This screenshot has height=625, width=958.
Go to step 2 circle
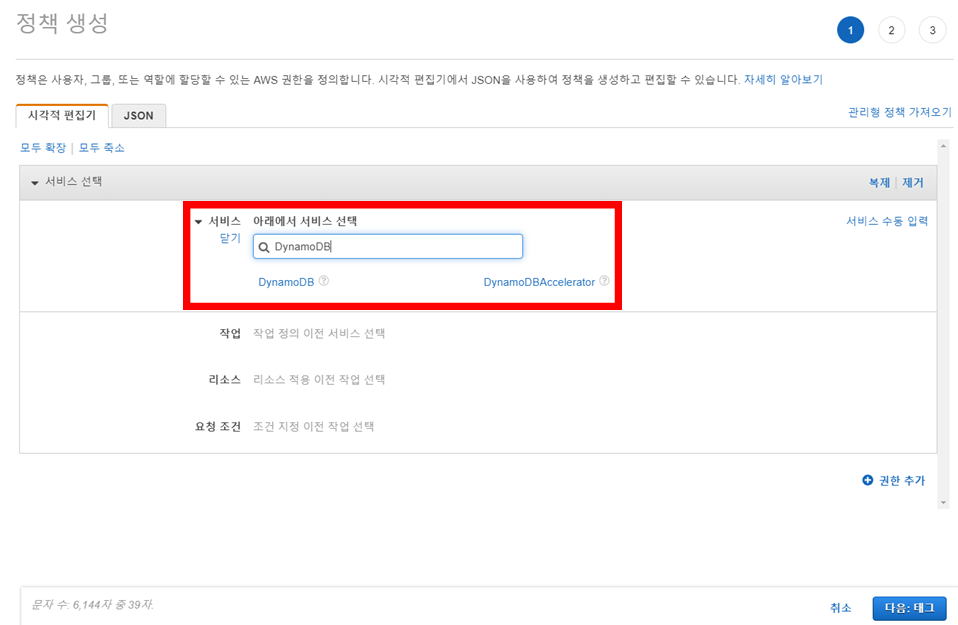(891, 30)
